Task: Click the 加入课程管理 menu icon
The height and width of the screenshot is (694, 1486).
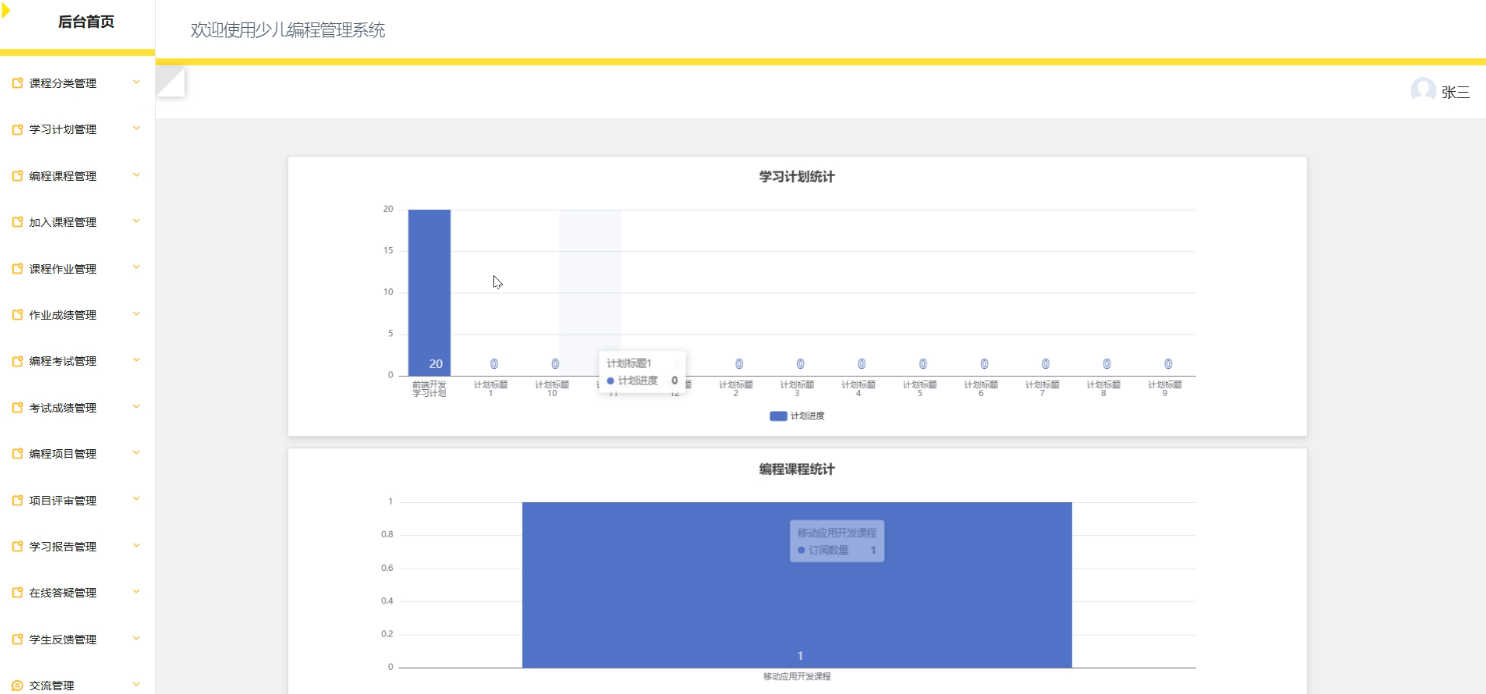Action: 17,222
